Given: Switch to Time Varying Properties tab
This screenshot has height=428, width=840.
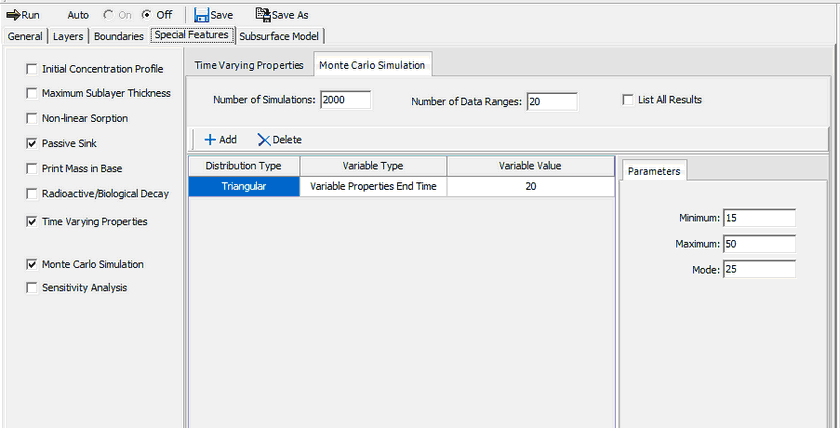Looking at the screenshot, I should tap(249, 66).
